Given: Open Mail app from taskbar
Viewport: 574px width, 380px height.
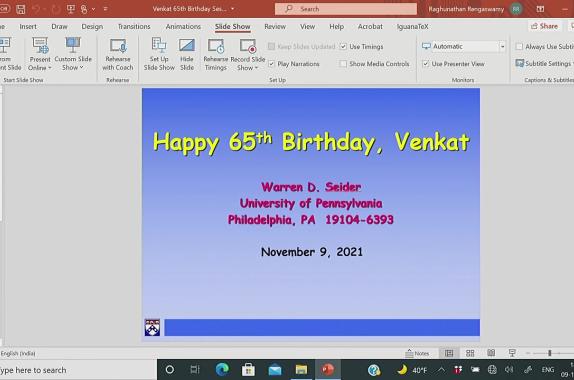Looking at the screenshot, I should pyautogui.click(x=275, y=370).
